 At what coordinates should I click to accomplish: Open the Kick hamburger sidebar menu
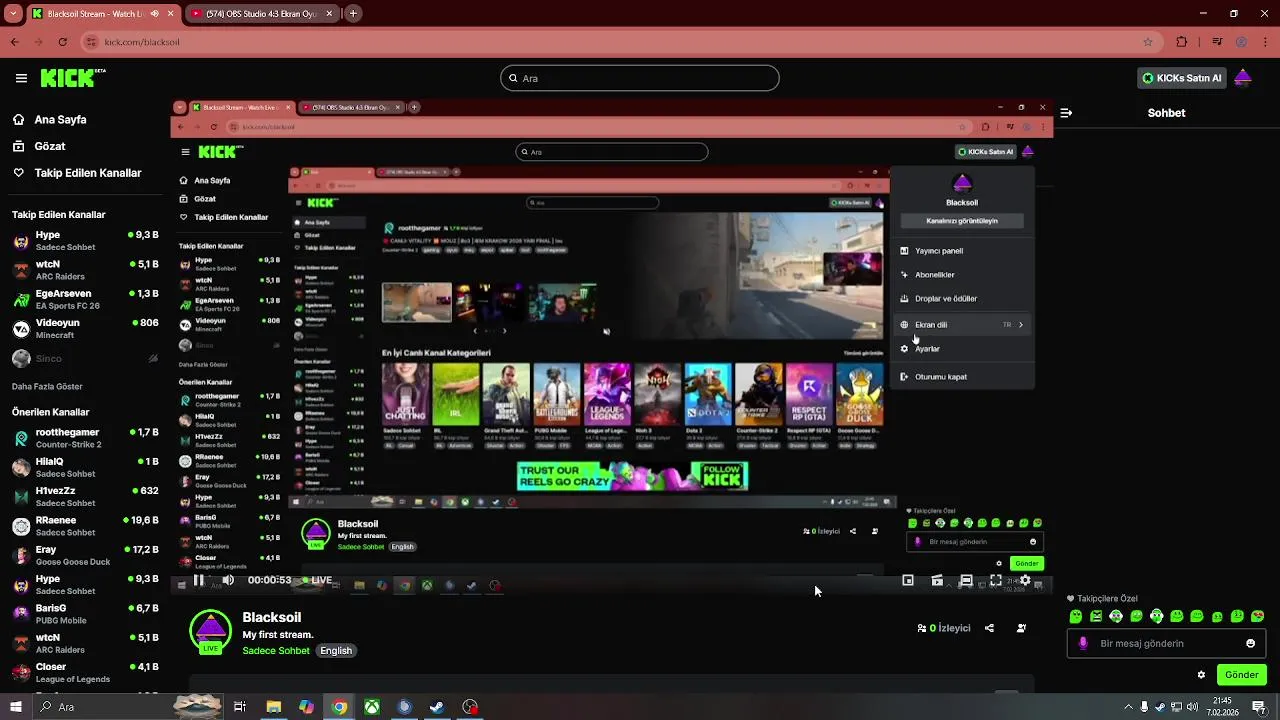(21, 78)
